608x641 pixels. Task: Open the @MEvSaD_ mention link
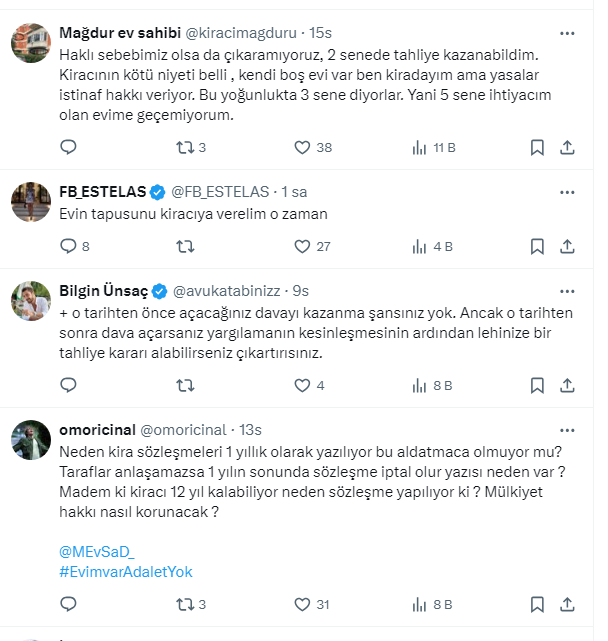pos(97,552)
